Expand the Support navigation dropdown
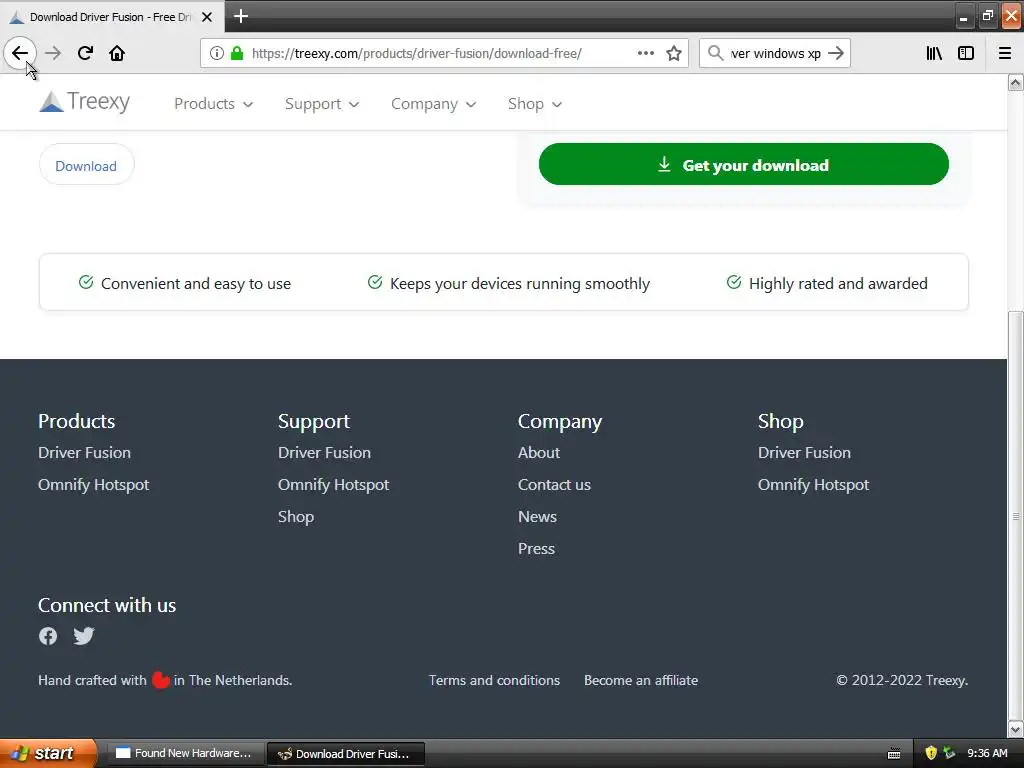 (322, 104)
